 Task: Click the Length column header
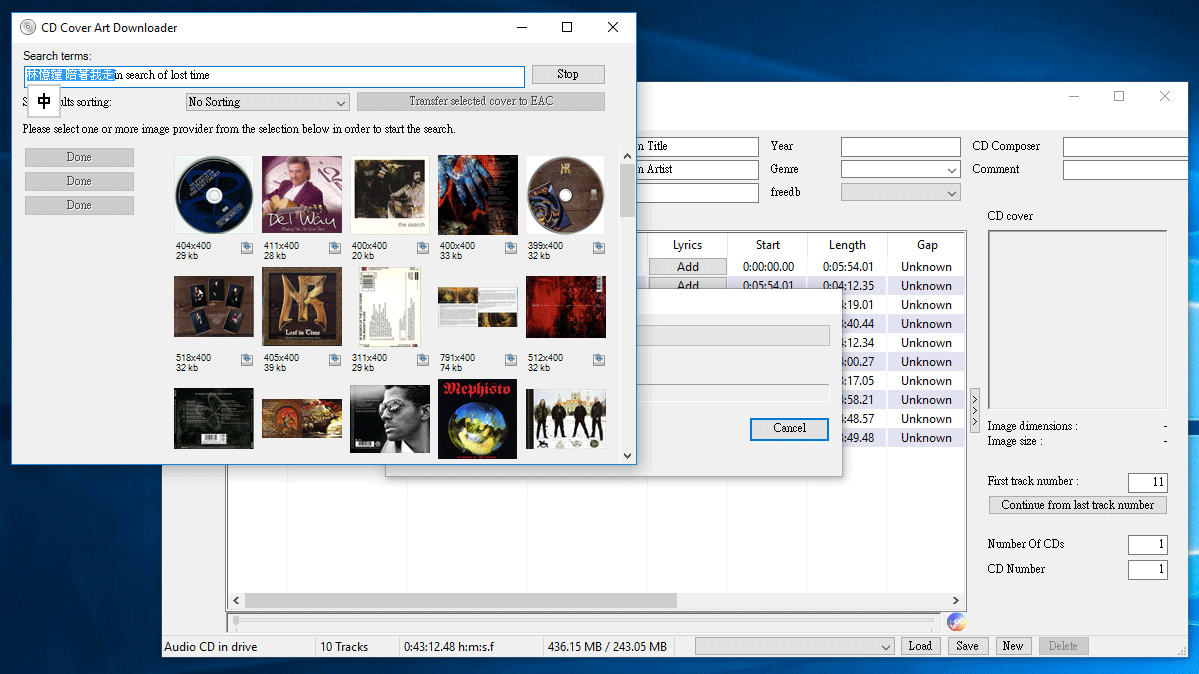pos(847,245)
